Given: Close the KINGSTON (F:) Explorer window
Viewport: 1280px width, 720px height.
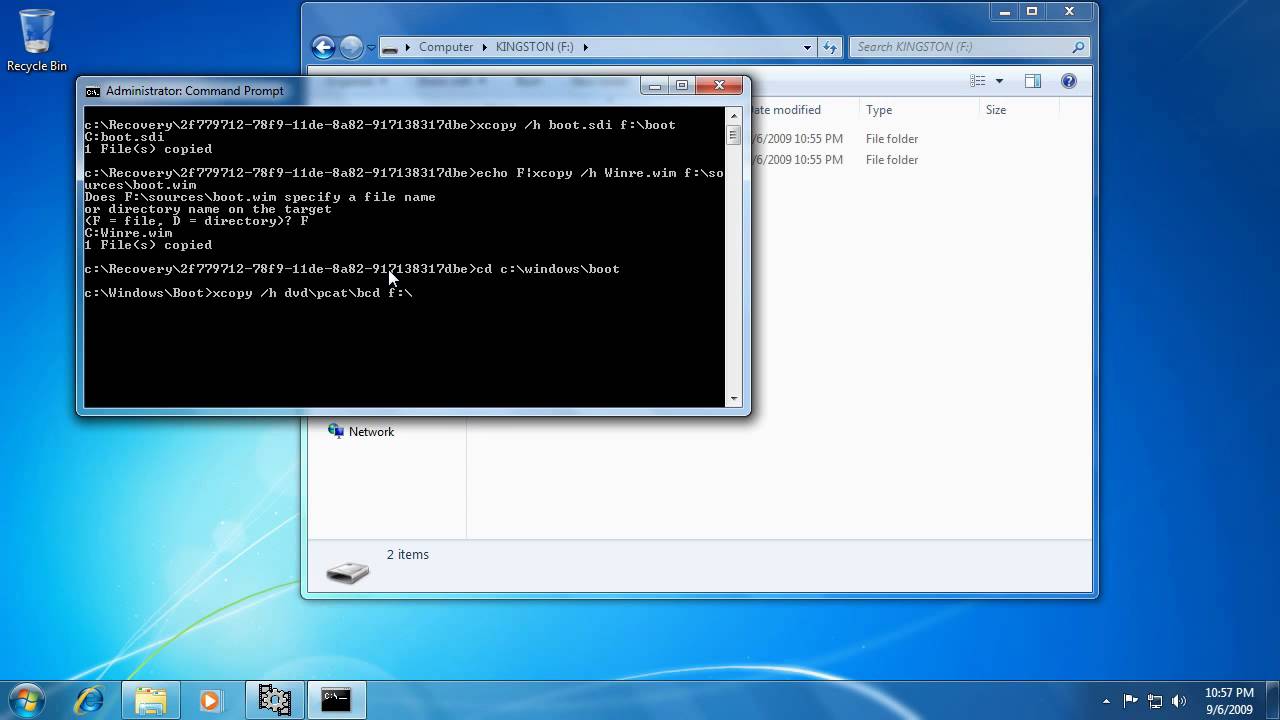Looking at the screenshot, I should click(x=1069, y=12).
